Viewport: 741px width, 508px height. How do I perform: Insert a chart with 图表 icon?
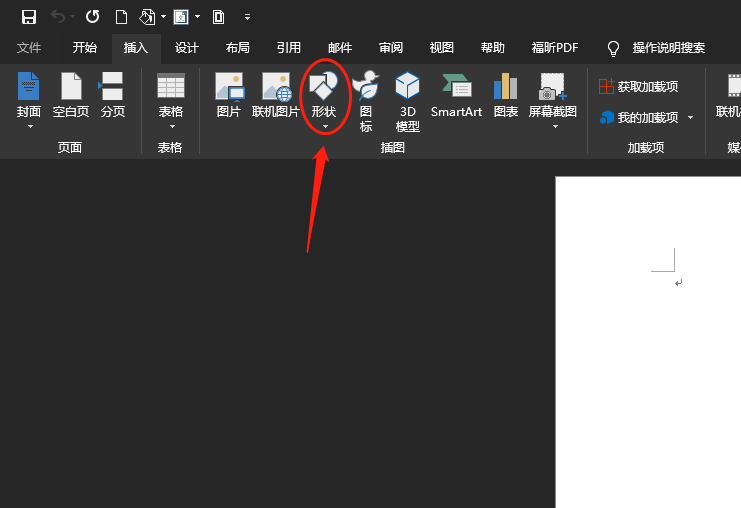click(x=505, y=86)
